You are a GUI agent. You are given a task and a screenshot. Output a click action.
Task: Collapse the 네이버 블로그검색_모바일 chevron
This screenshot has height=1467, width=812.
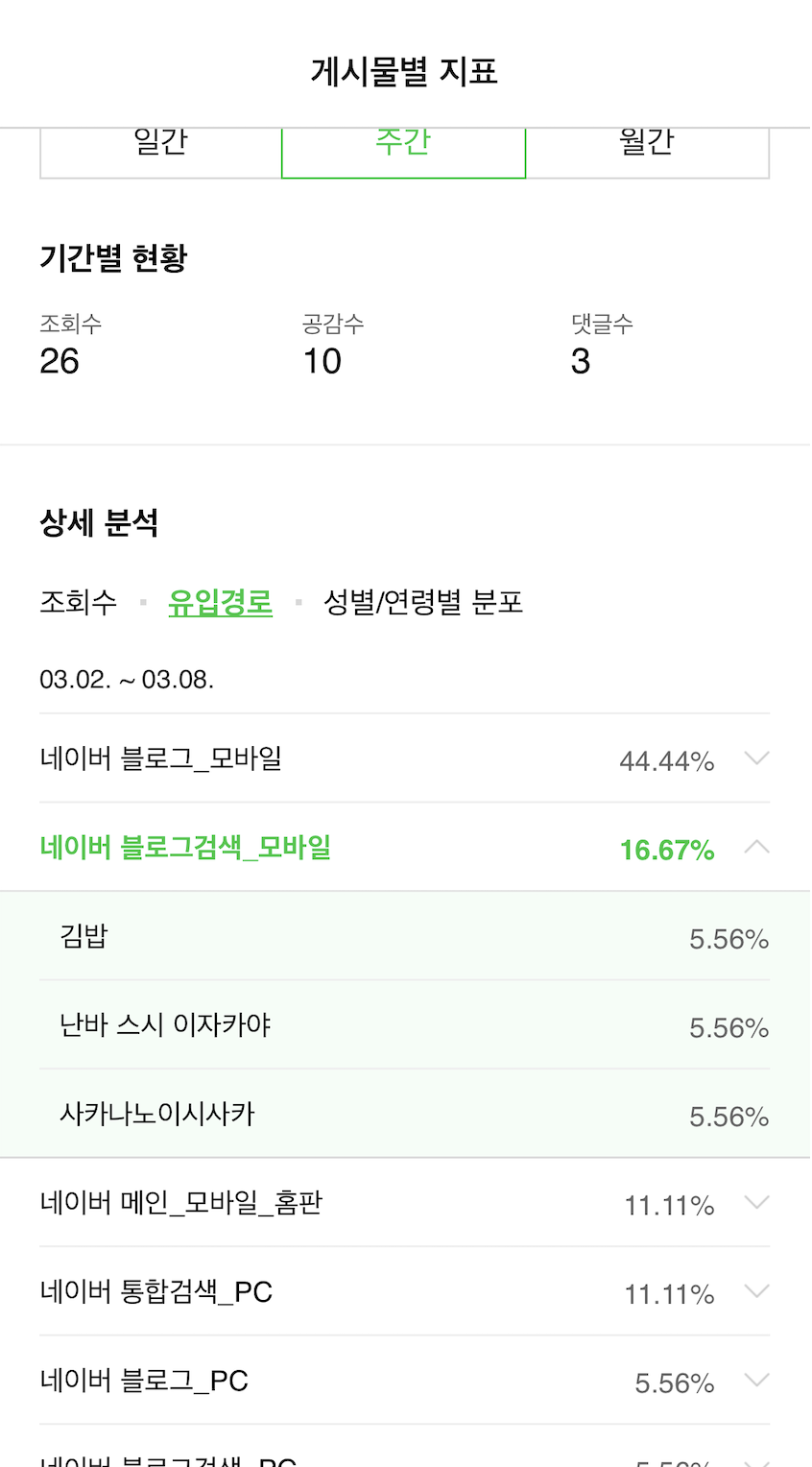pos(756,848)
